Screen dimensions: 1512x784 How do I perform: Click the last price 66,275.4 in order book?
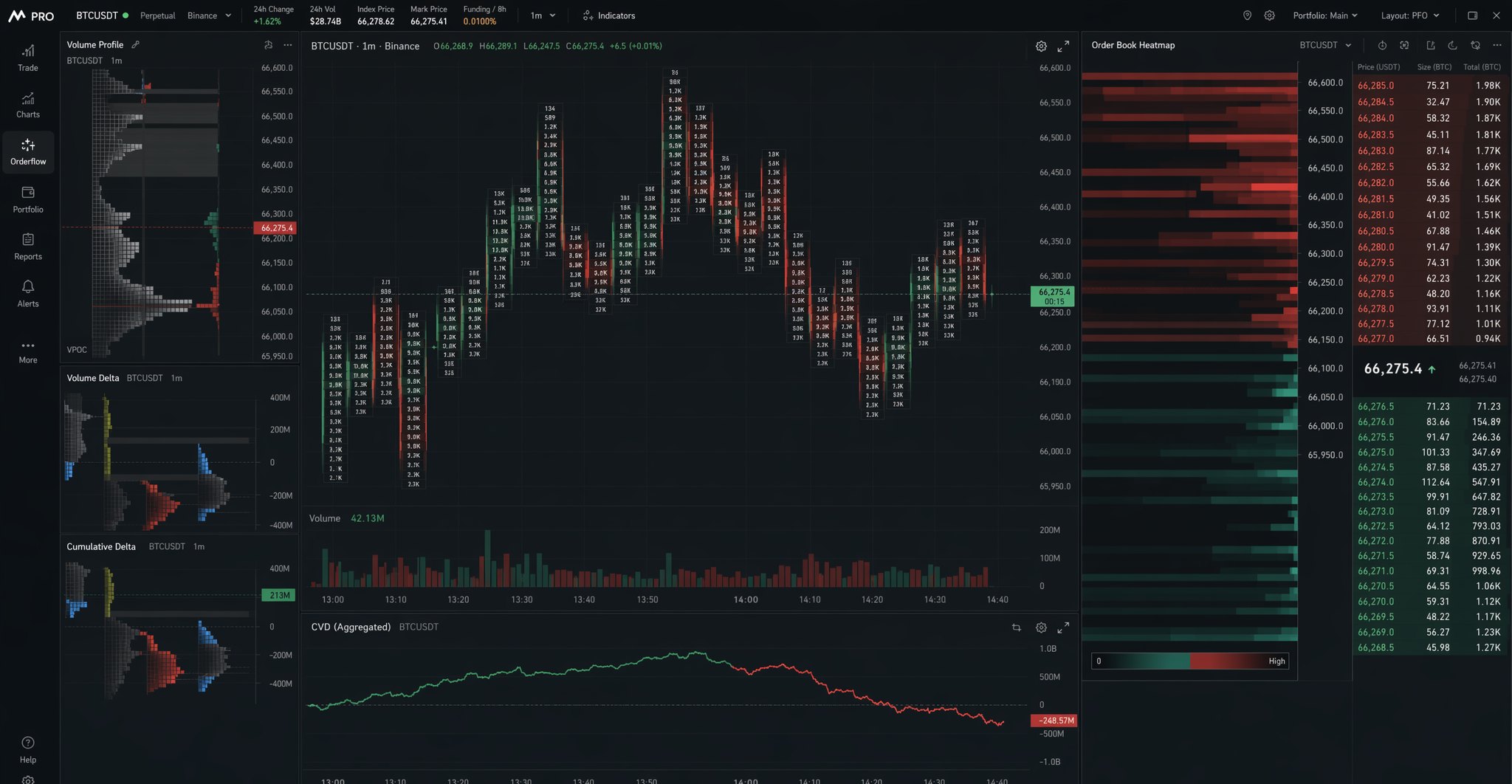point(1392,368)
